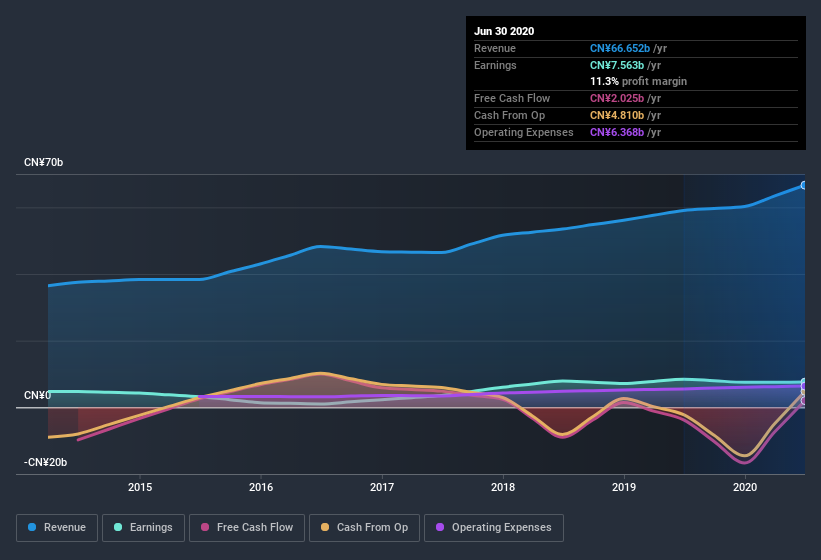Click the CN¥0 y-axis label
The width and height of the screenshot is (821, 560).
pos(38,396)
